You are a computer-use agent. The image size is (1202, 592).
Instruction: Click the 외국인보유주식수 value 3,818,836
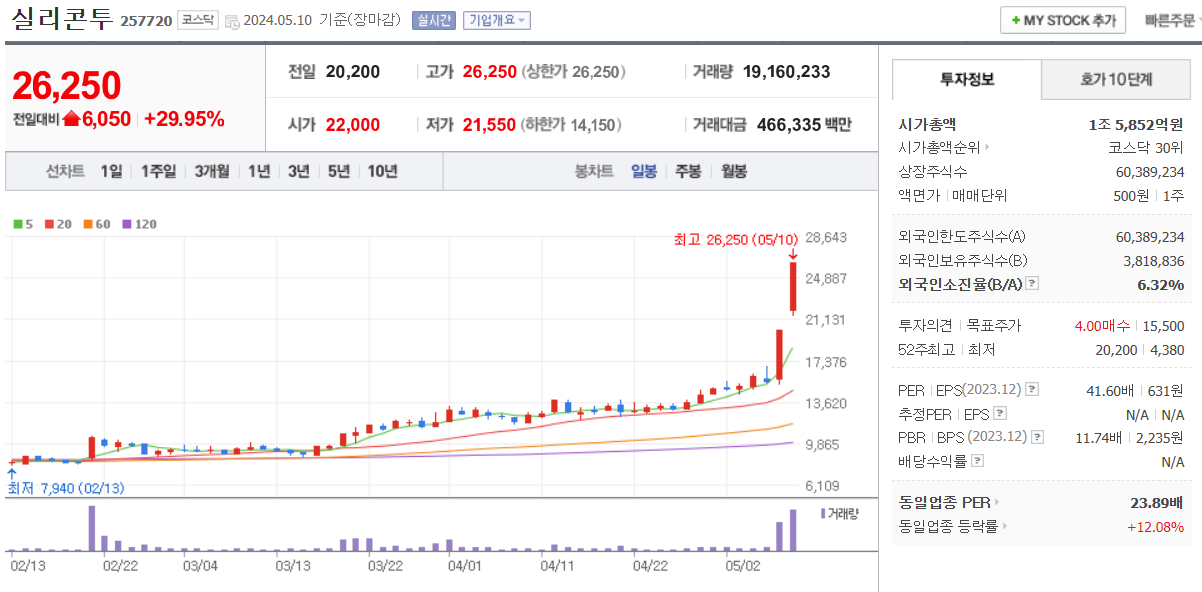pos(1153,260)
